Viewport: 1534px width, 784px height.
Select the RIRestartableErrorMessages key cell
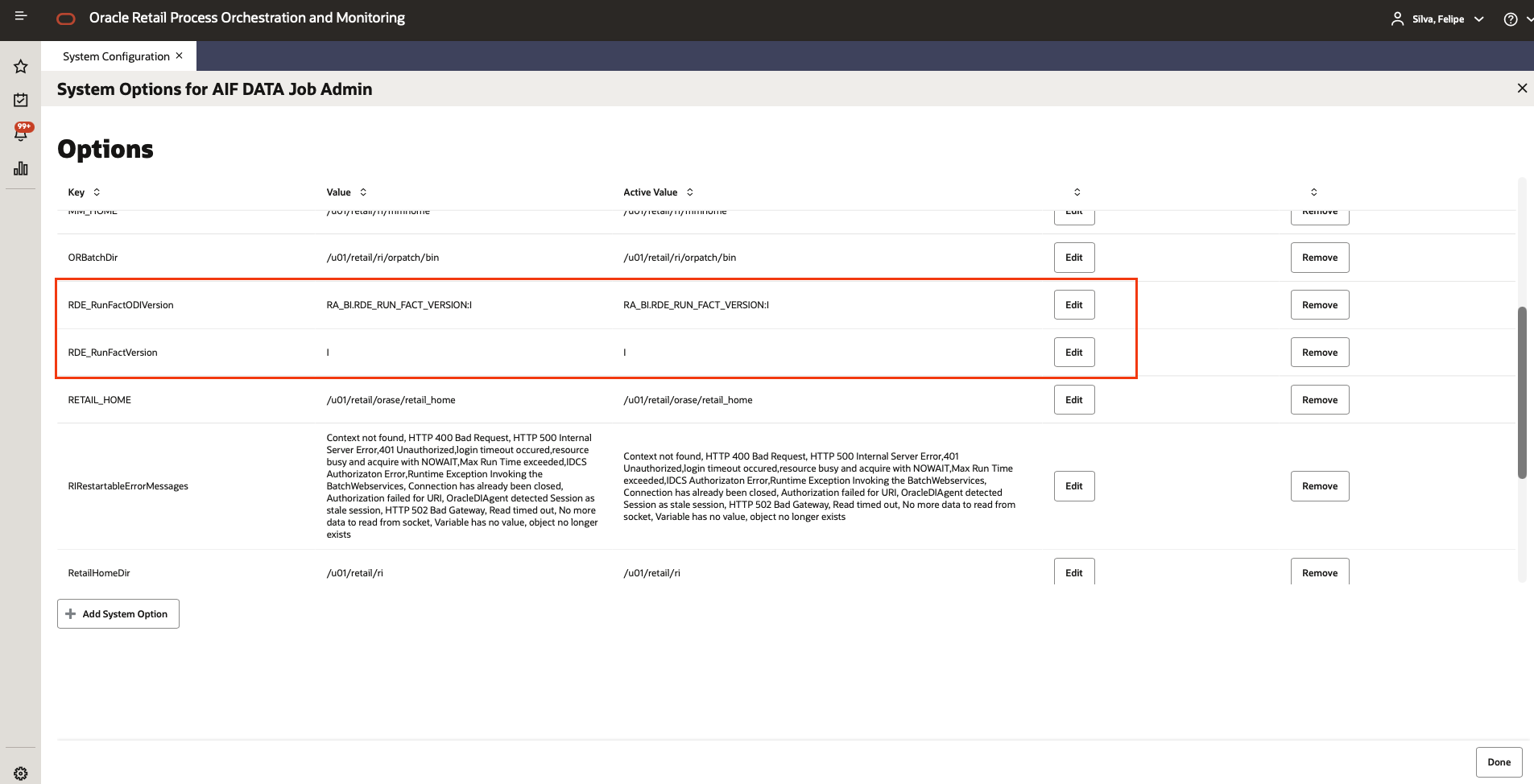point(128,486)
